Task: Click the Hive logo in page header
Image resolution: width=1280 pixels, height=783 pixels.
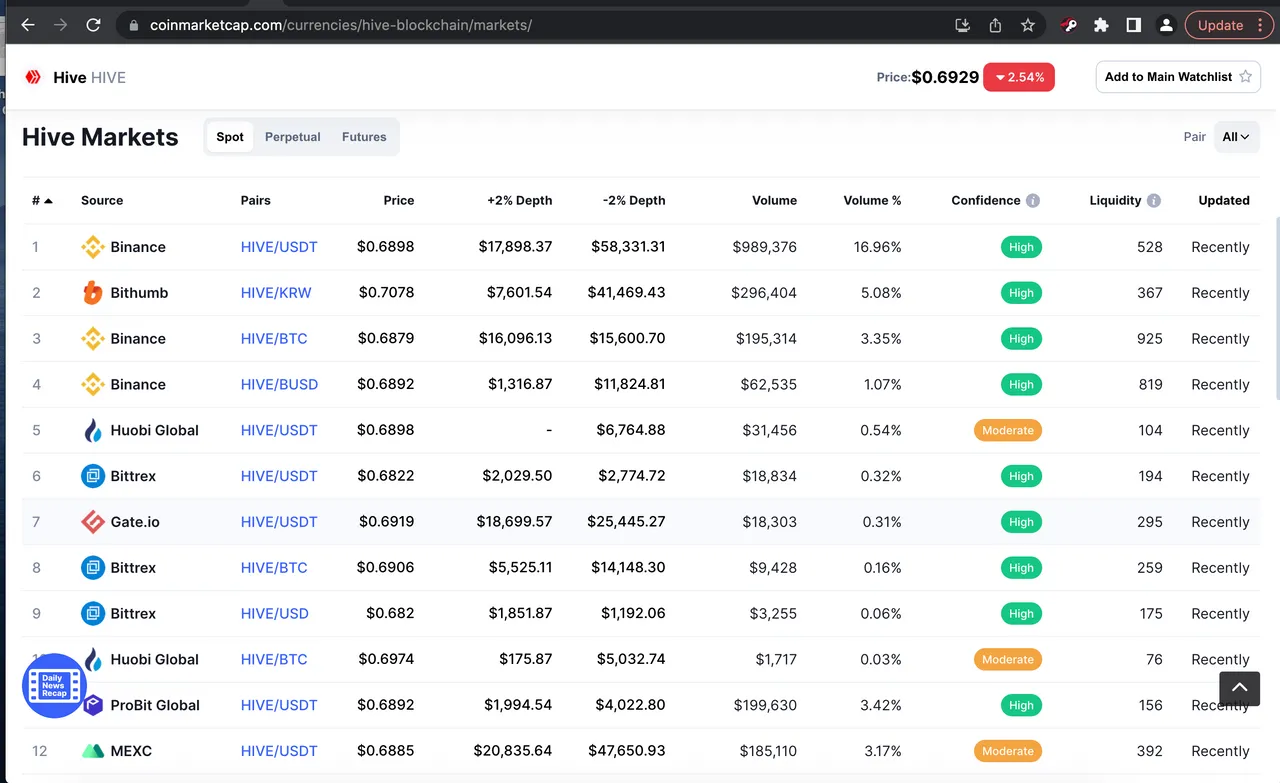Action: pyautogui.click(x=33, y=77)
